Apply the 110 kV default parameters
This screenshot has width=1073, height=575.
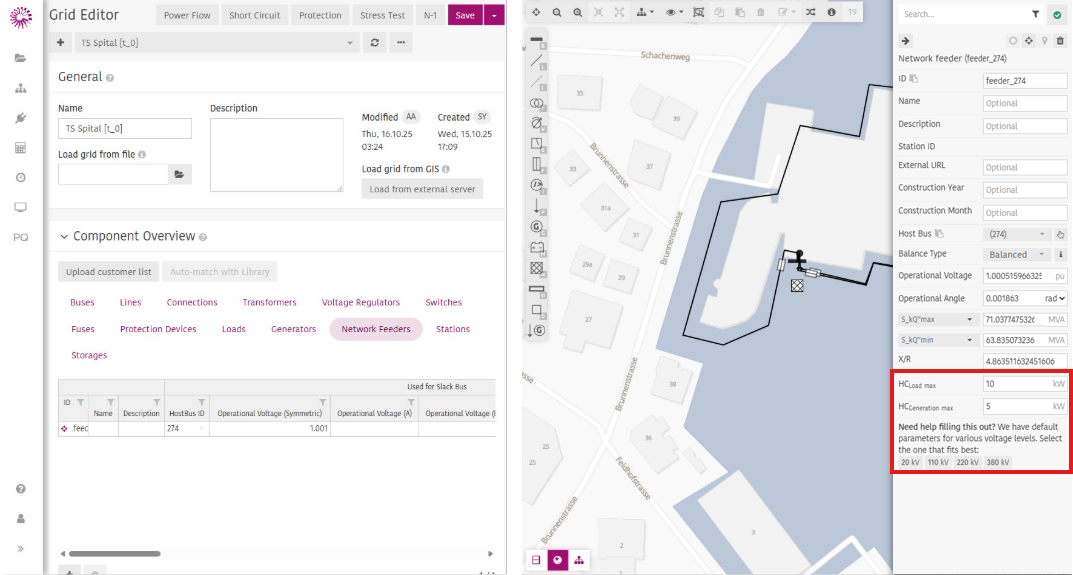coord(938,462)
